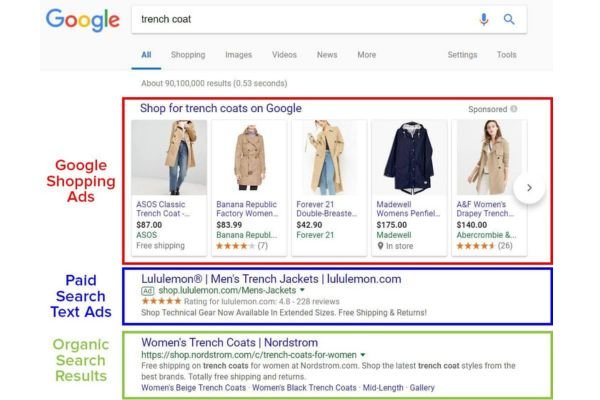Click the next arrow in the shopping carousel
Image resolution: width=600 pixels, height=400 pixels.
[x=529, y=188]
